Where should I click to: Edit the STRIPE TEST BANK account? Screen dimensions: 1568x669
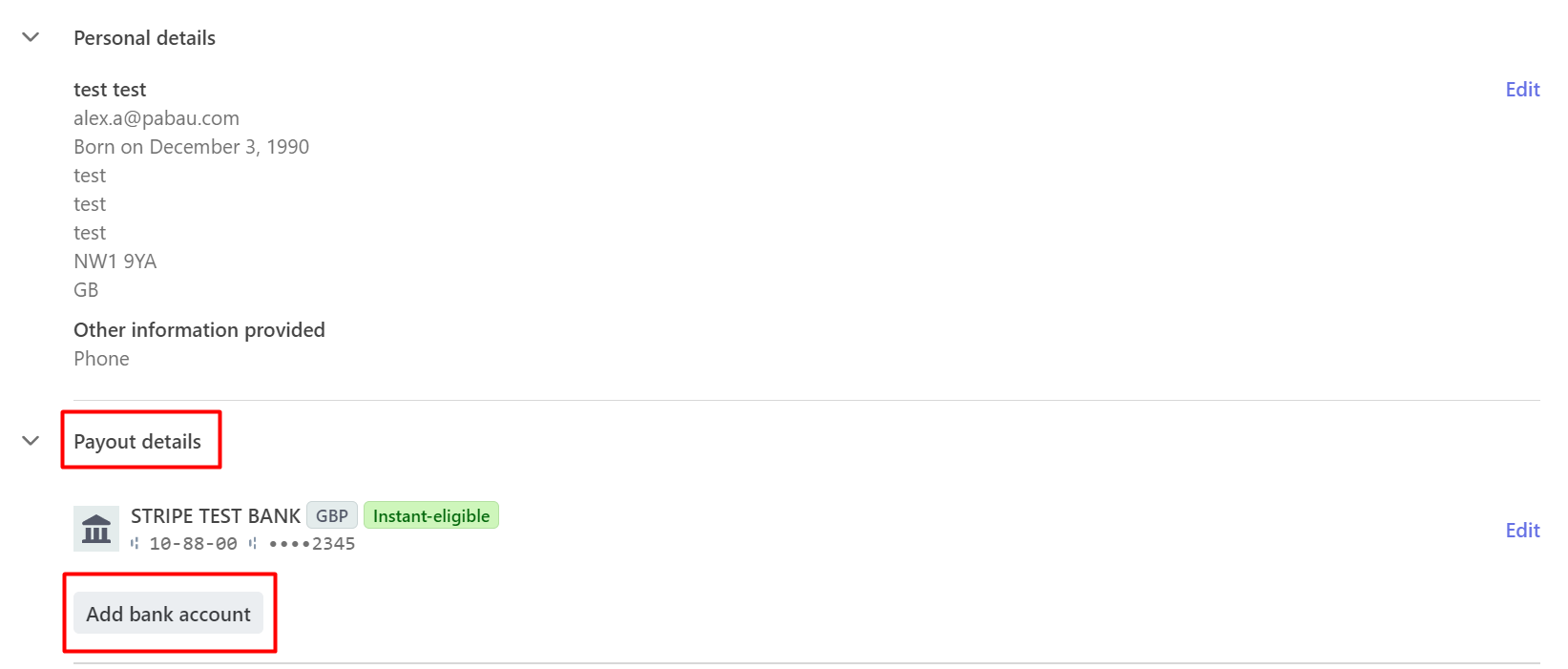coord(1522,531)
